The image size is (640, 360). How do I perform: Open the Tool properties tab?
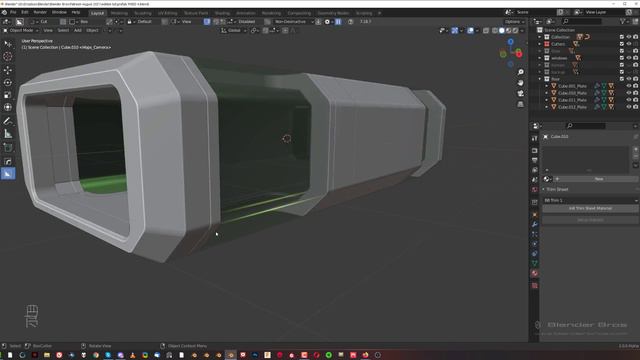pos(534,139)
